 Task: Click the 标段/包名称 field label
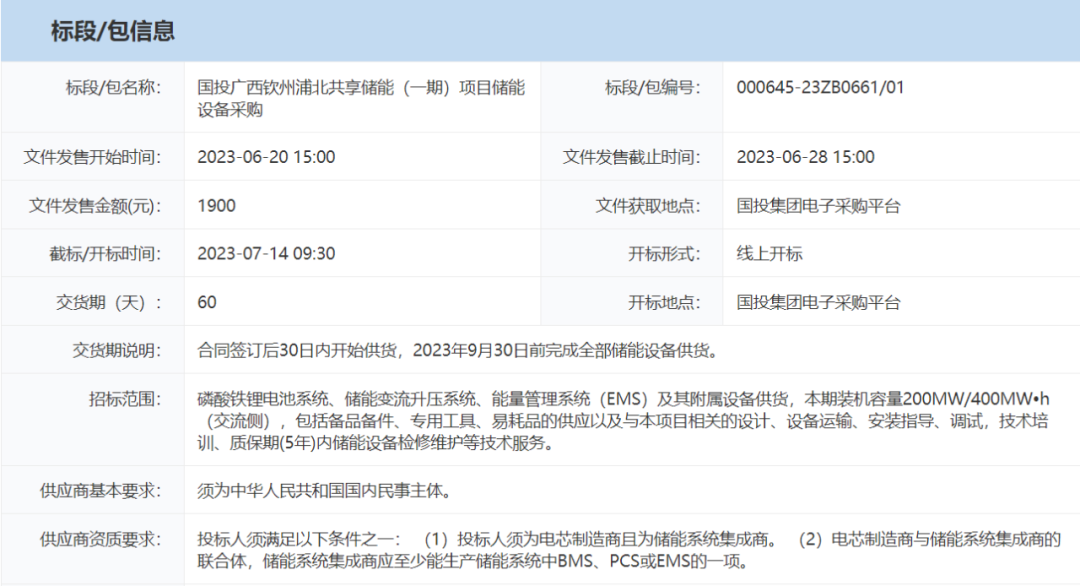[x=112, y=87]
